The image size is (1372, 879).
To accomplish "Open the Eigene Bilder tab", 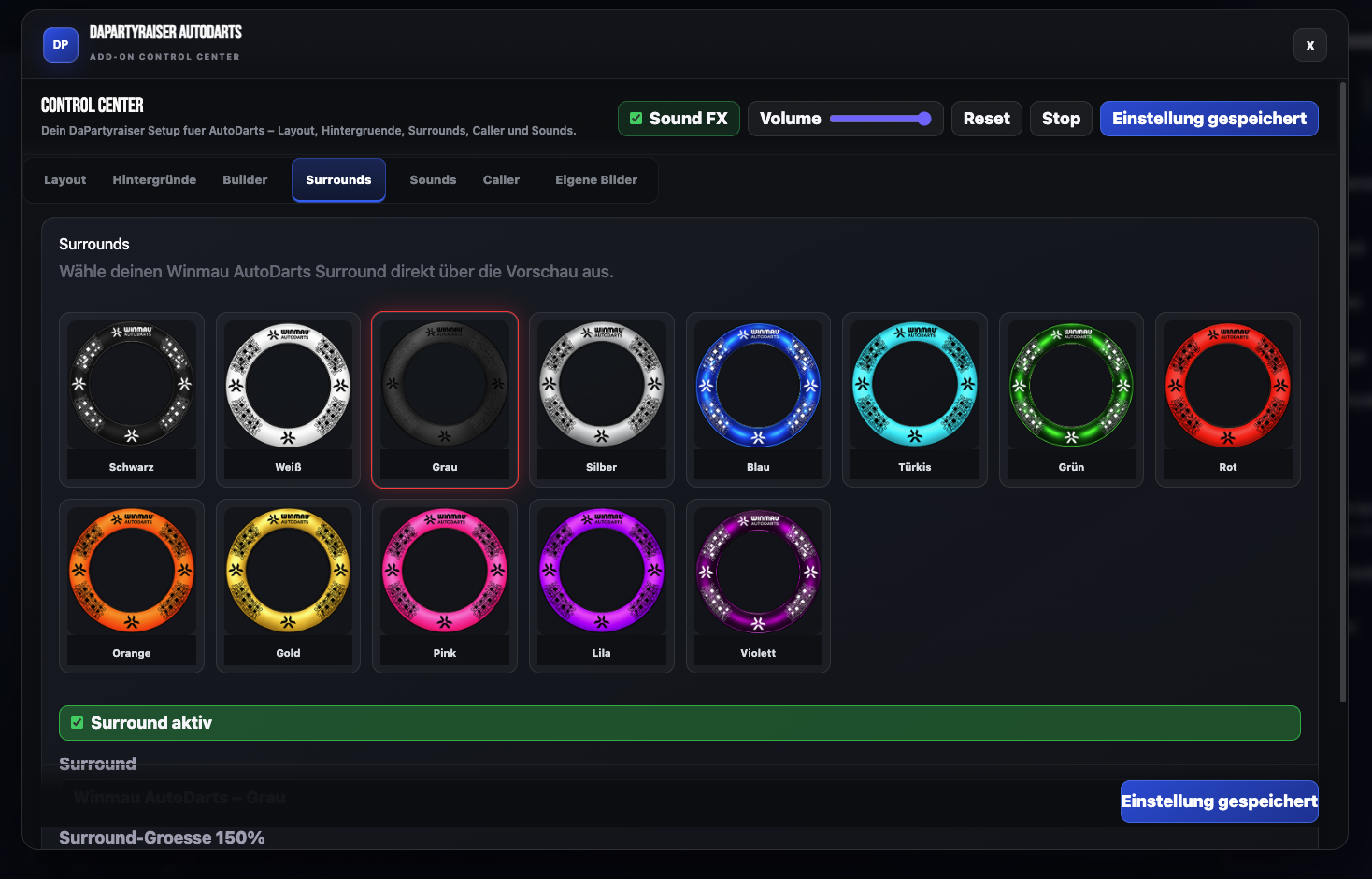I will pyautogui.click(x=596, y=180).
